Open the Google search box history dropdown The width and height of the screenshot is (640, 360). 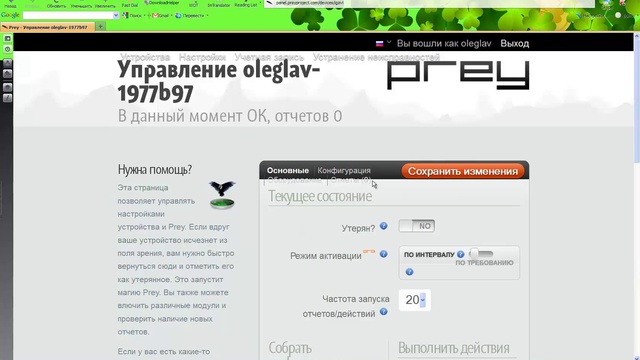coord(116,16)
